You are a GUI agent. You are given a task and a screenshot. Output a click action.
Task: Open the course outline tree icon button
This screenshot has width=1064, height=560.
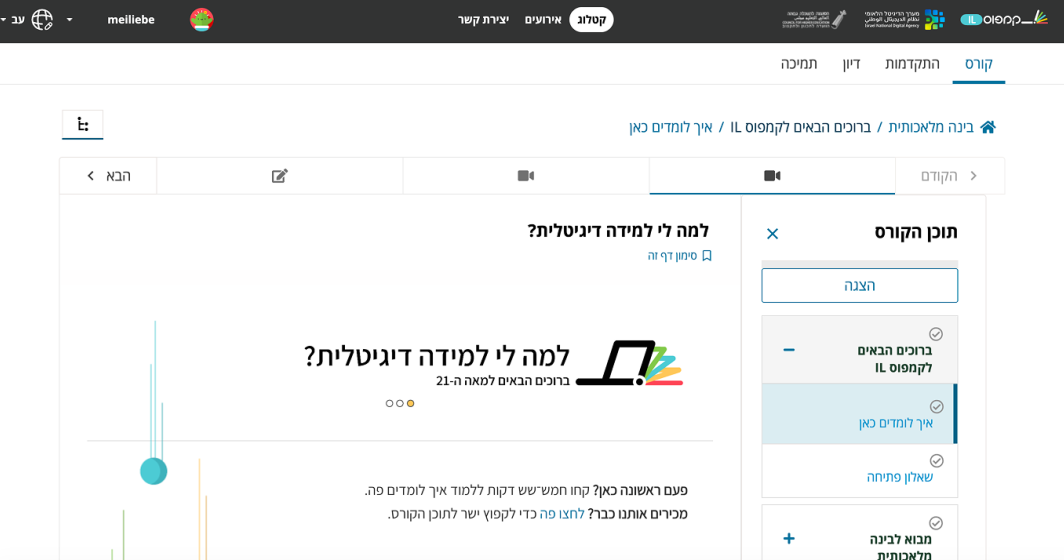point(83,125)
